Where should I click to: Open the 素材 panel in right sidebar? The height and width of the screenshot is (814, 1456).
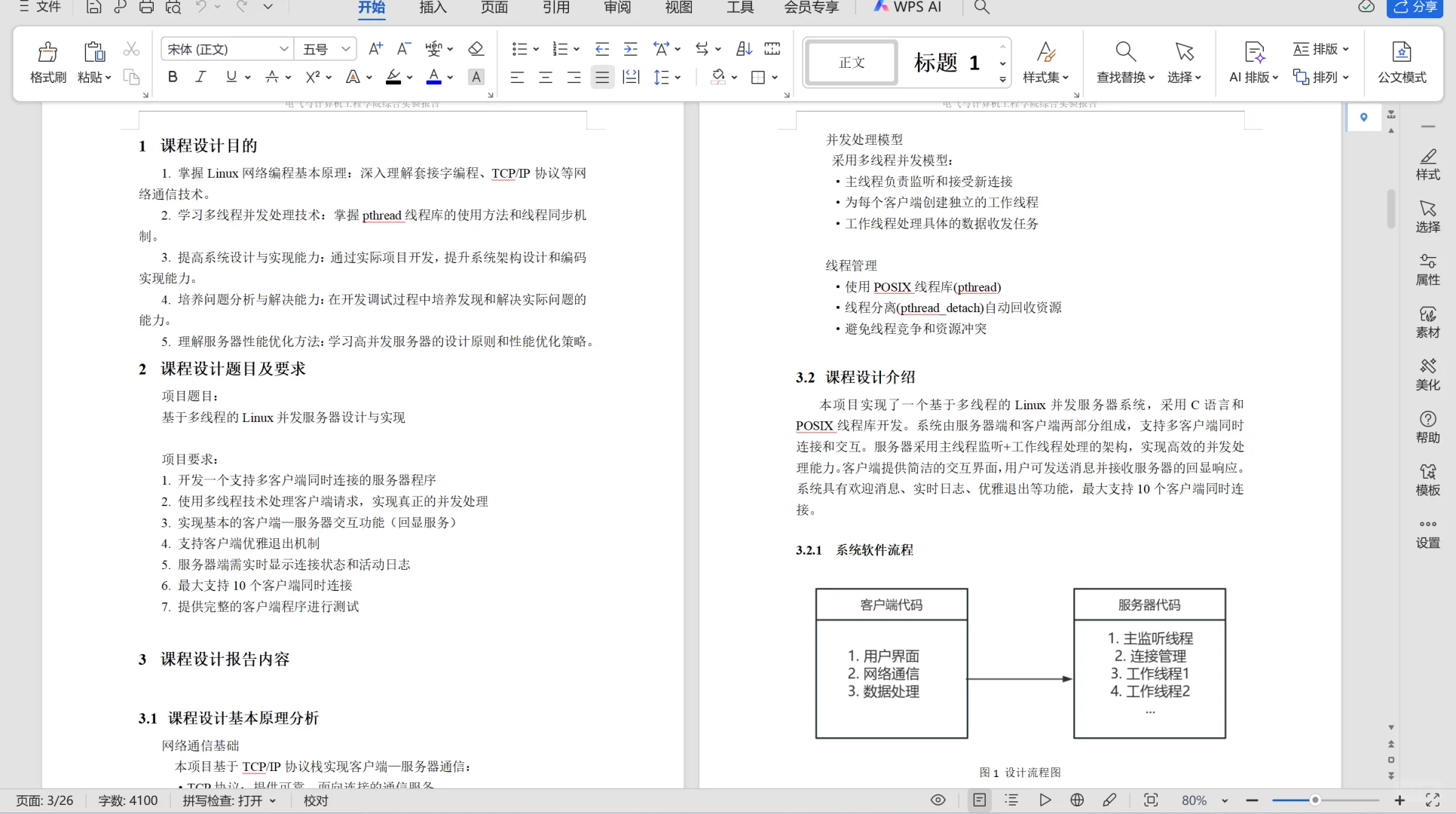tap(1428, 322)
